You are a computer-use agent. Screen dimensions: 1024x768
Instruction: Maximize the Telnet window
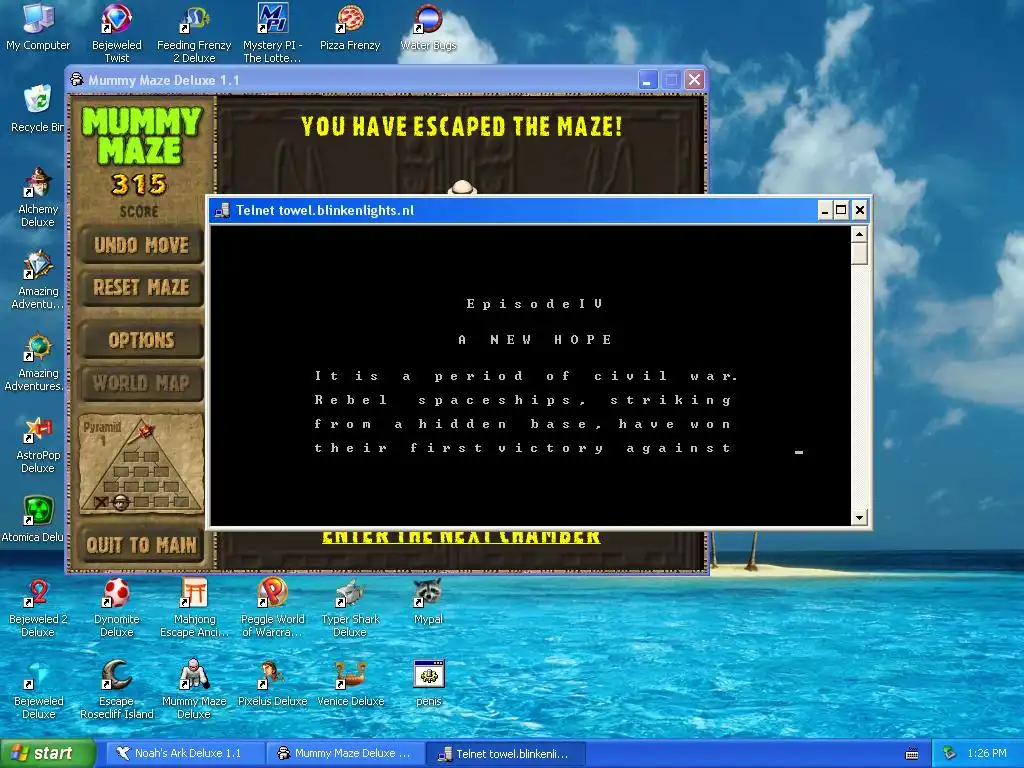(841, 210)
